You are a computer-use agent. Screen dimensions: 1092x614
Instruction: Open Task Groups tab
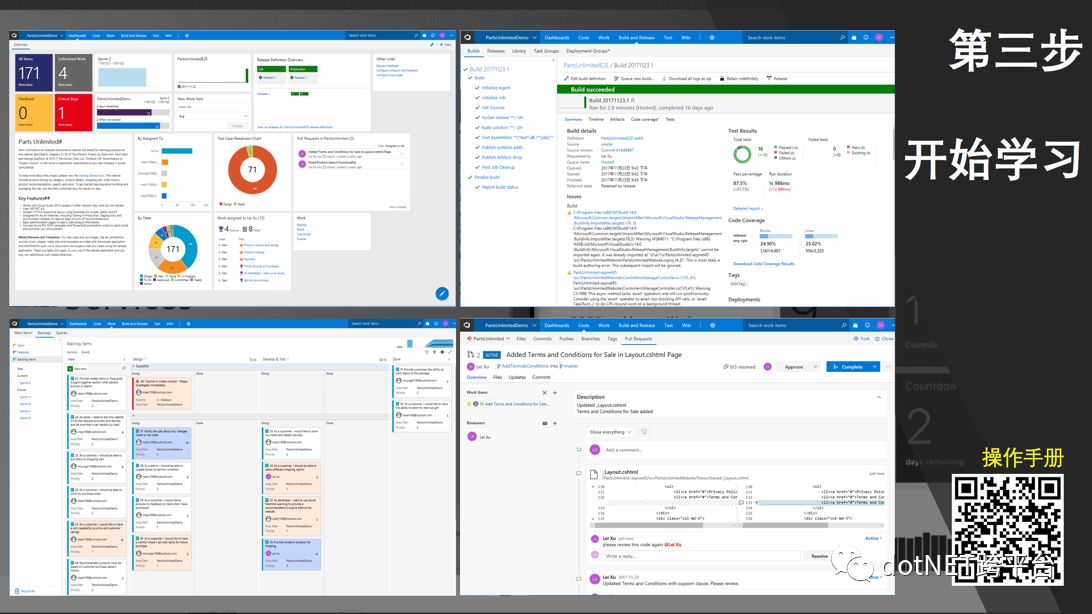pyautogui.click(x=546, y=51)
